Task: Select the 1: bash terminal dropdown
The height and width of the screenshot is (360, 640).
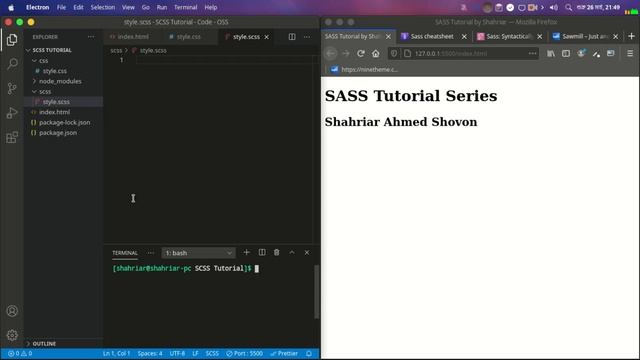Action: (x=199, y=253)
